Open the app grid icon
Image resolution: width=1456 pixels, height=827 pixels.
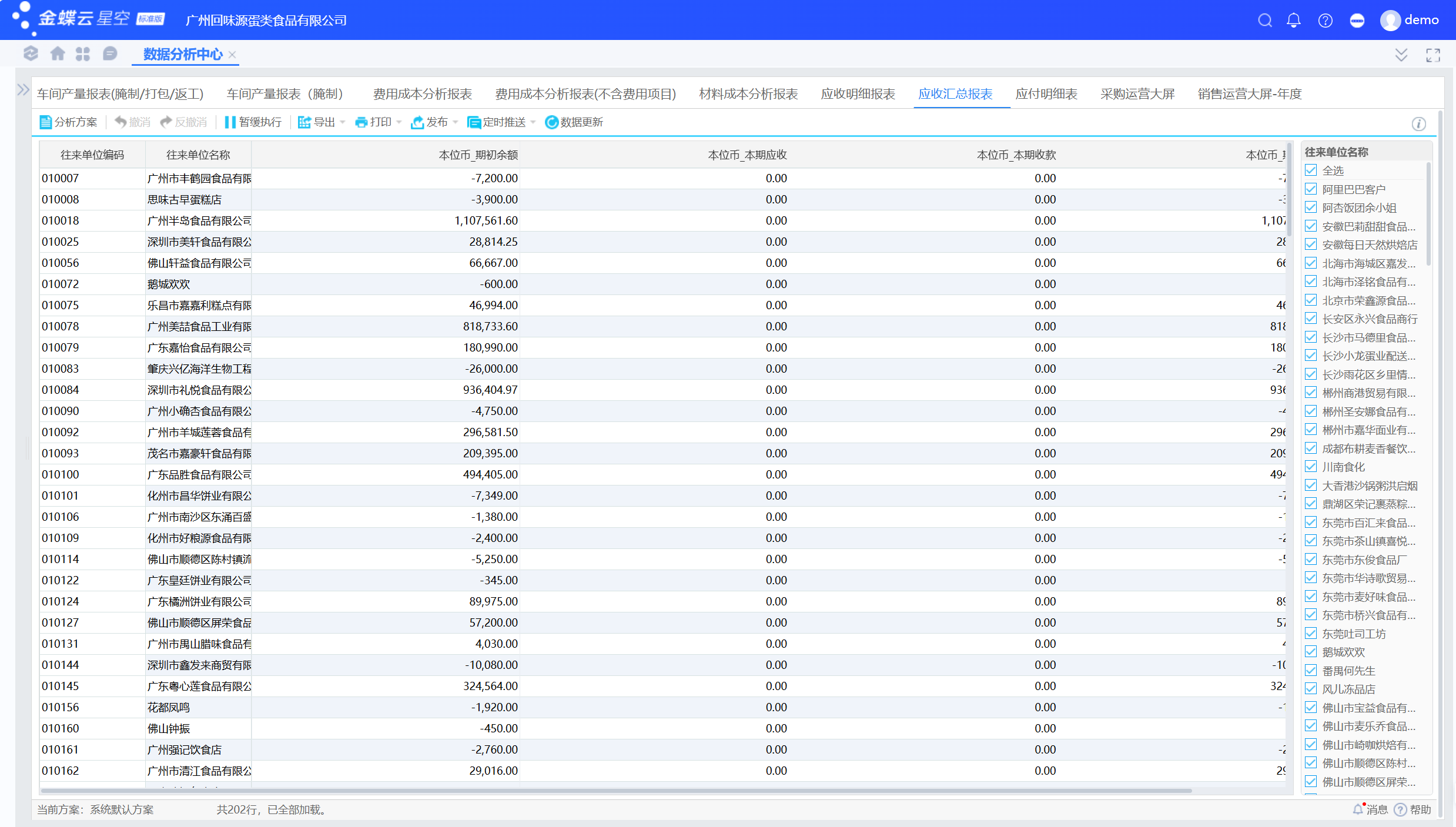click(x=83, y=54)
